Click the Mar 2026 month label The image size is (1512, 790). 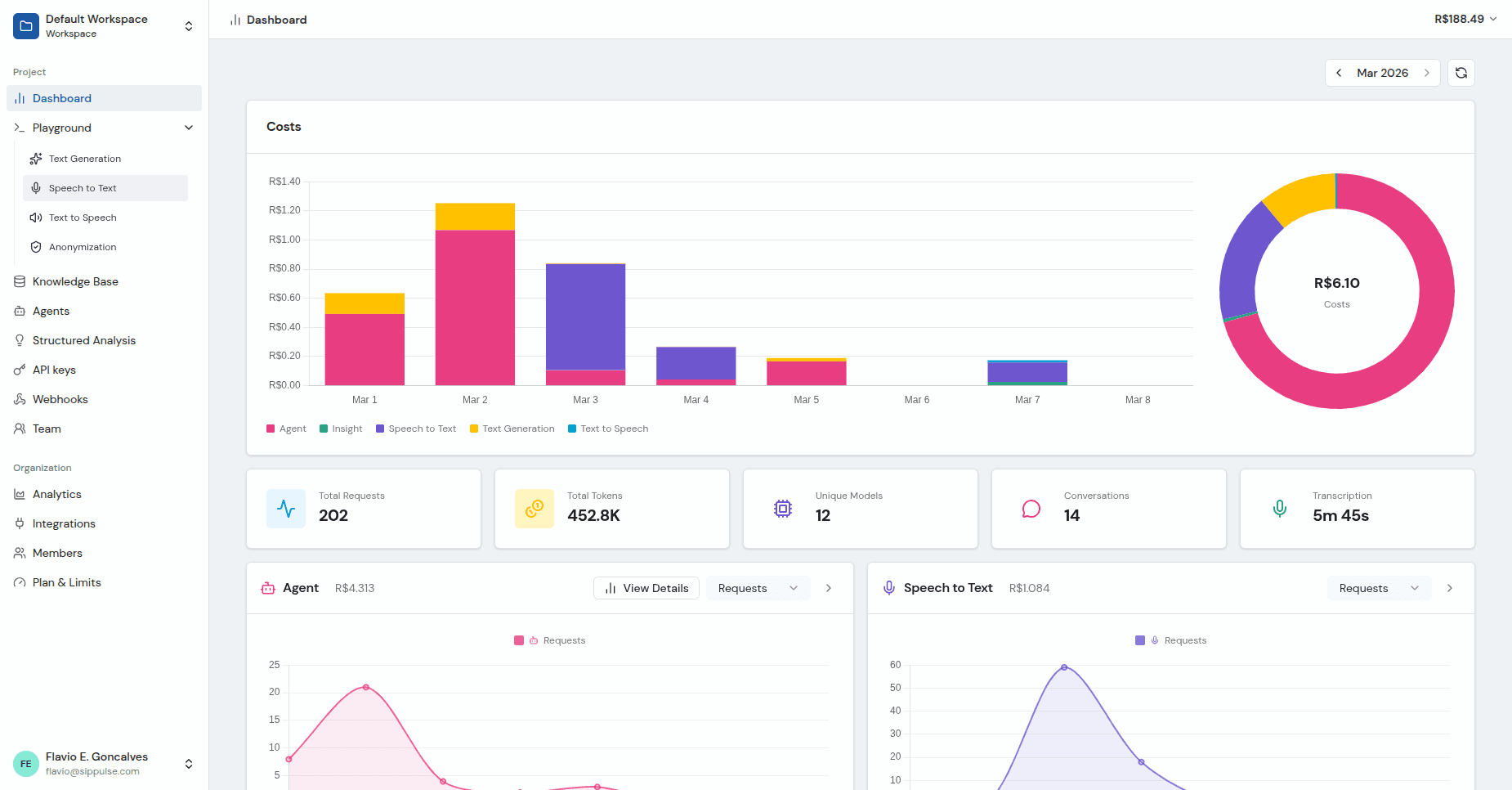(1383, 73)
